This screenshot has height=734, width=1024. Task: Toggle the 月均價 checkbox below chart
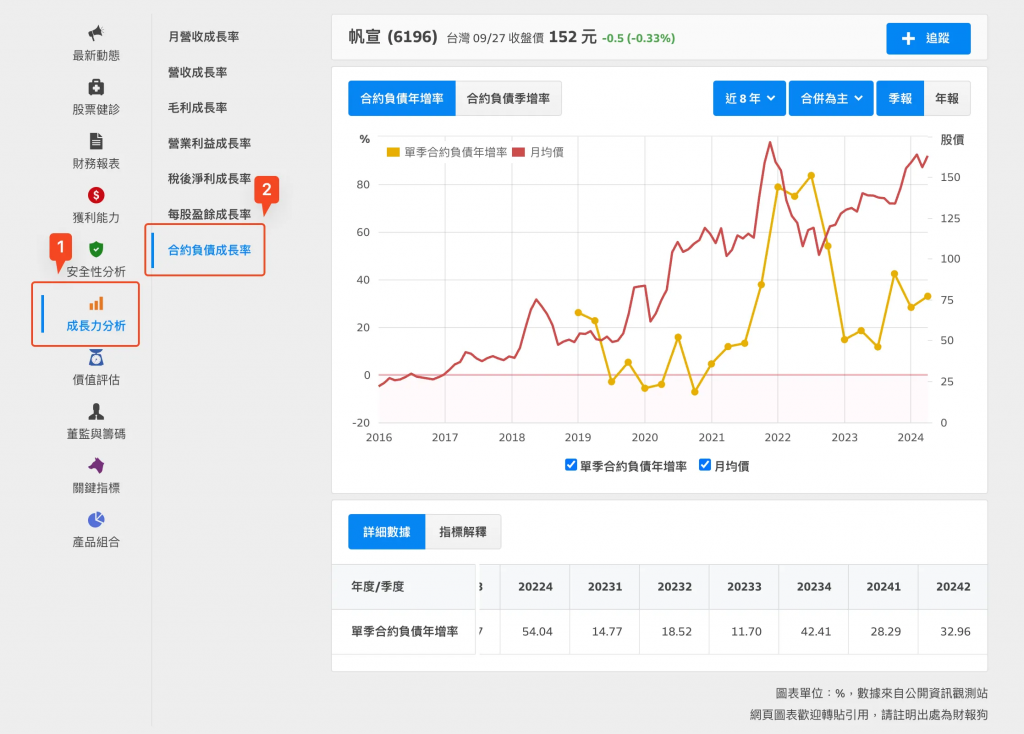tap(705, 465)
